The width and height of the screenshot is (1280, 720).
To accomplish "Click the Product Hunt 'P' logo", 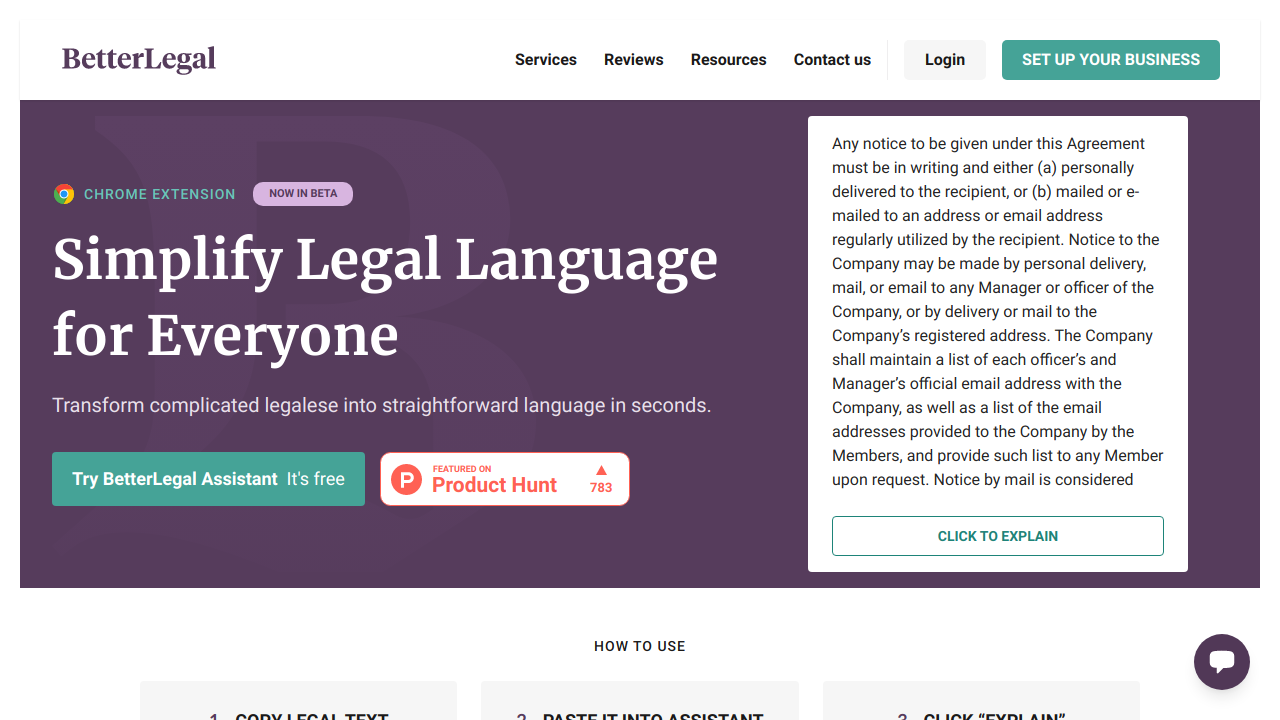I will tap(406, 479).
